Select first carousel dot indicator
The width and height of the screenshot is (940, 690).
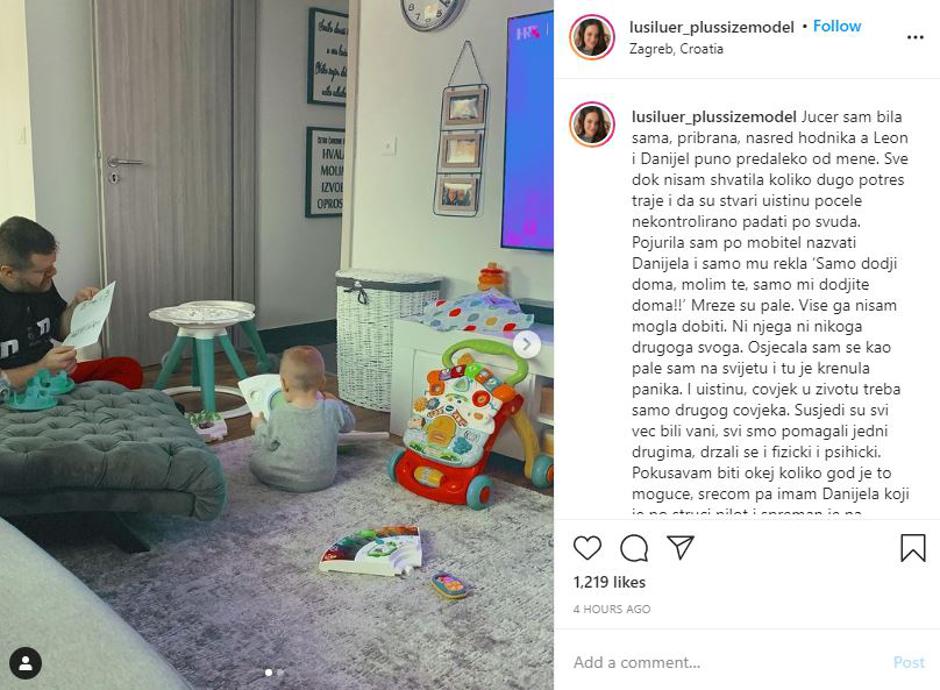(269, 673)
